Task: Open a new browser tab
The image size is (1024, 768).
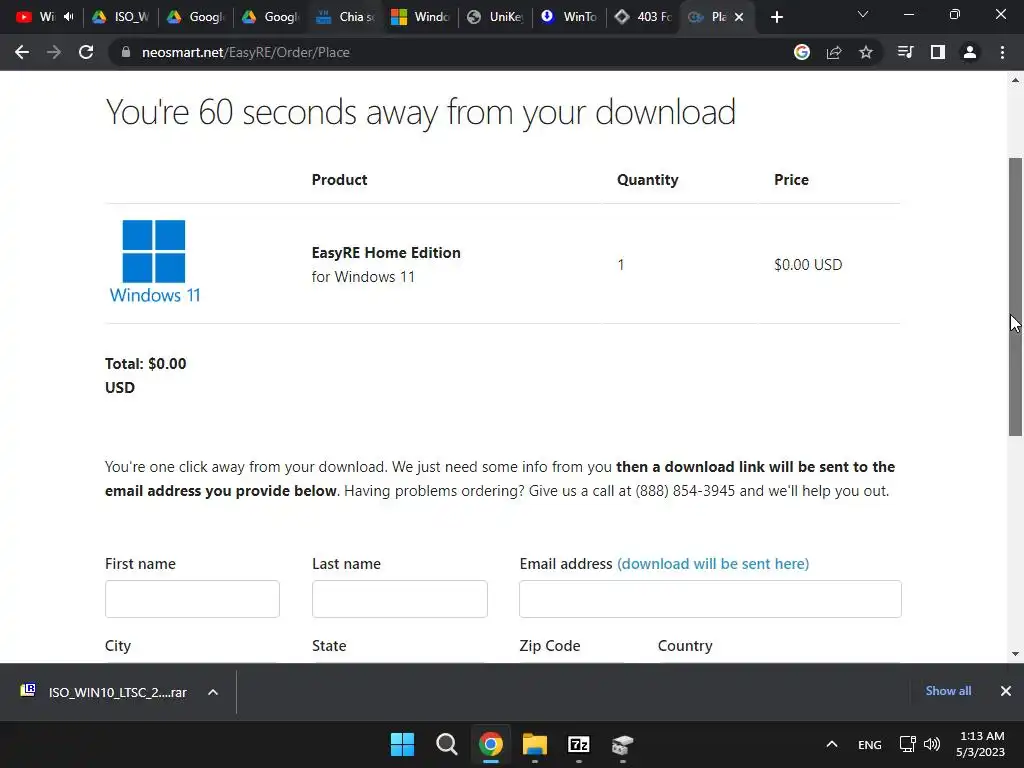Action: (x=776, y=17)
